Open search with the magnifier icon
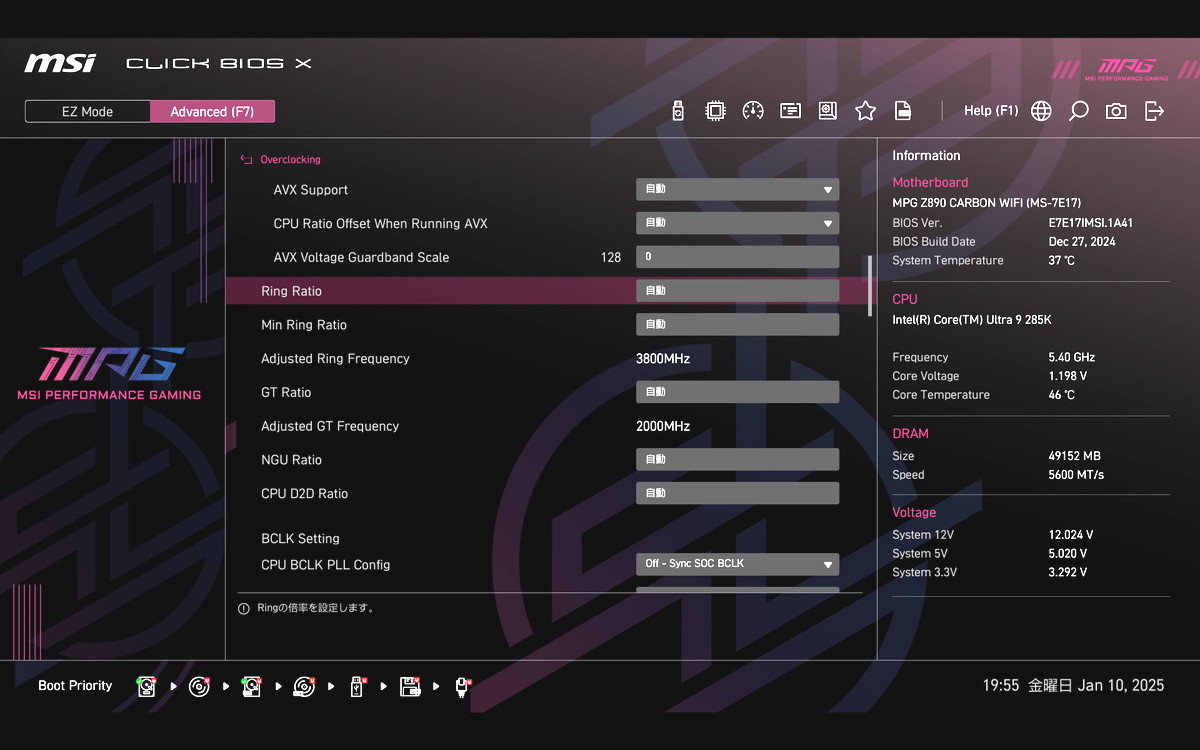Viewport: 1200px width, 750px height. click(x=1078, y=111)
